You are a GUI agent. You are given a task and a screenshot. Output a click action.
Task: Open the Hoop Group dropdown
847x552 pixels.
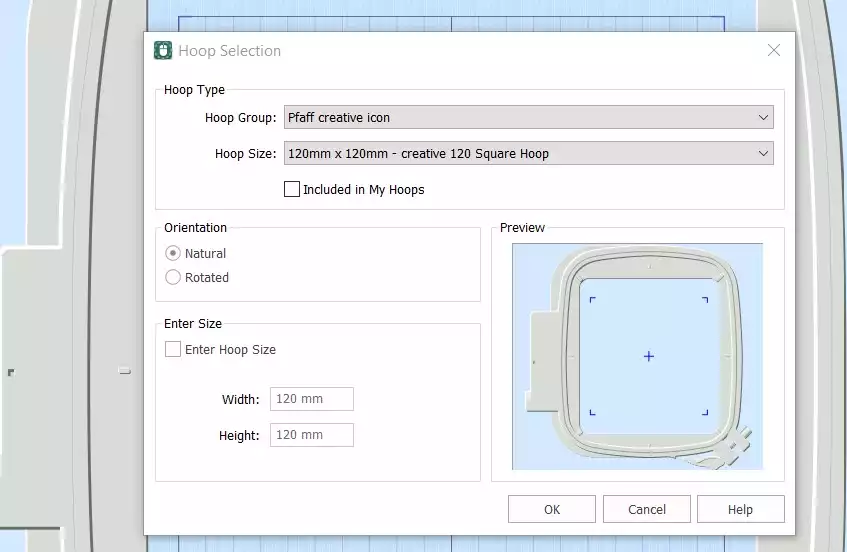[x=528, y=117]
